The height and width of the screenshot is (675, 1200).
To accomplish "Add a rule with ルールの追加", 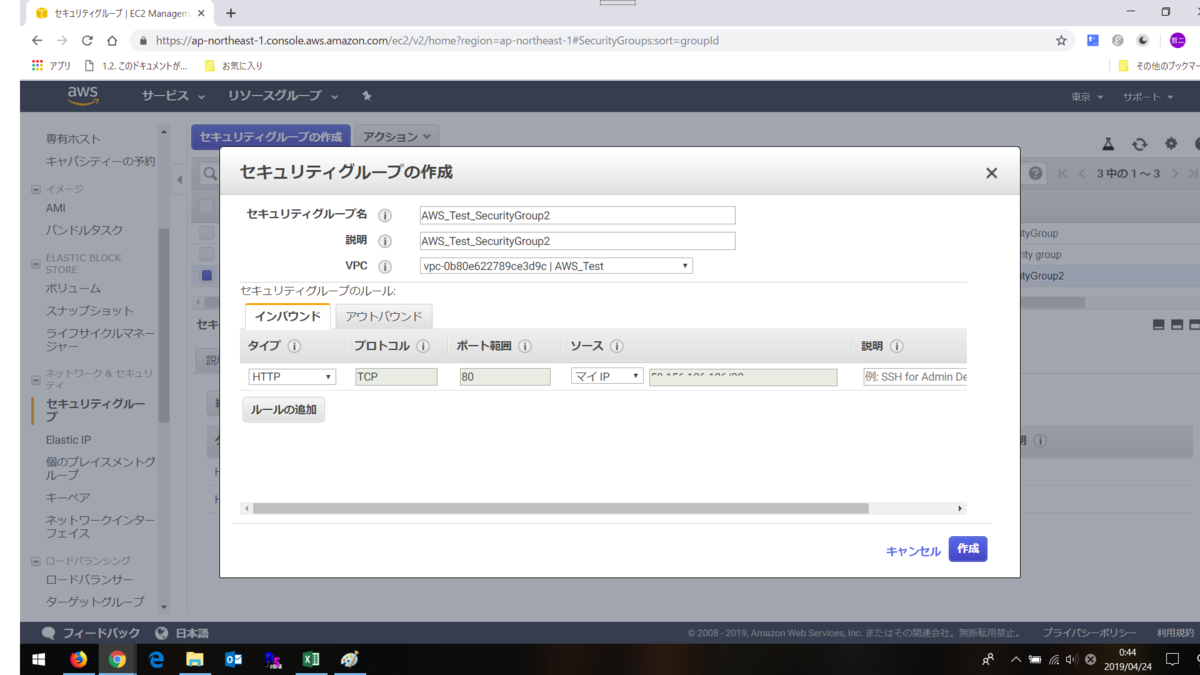I will coord(283,409).
